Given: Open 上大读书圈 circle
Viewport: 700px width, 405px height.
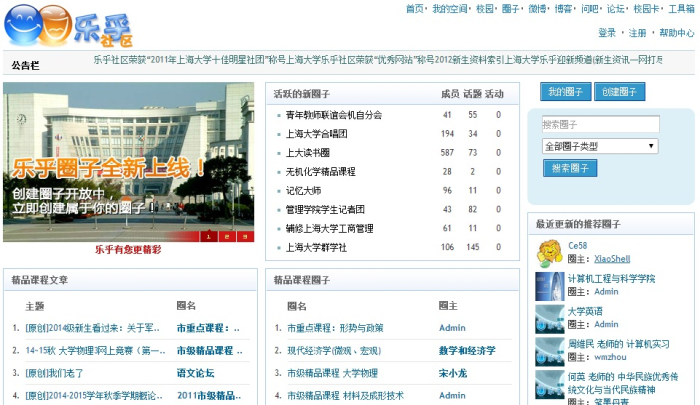Looking at the screenshot, I should pos(308,153).
